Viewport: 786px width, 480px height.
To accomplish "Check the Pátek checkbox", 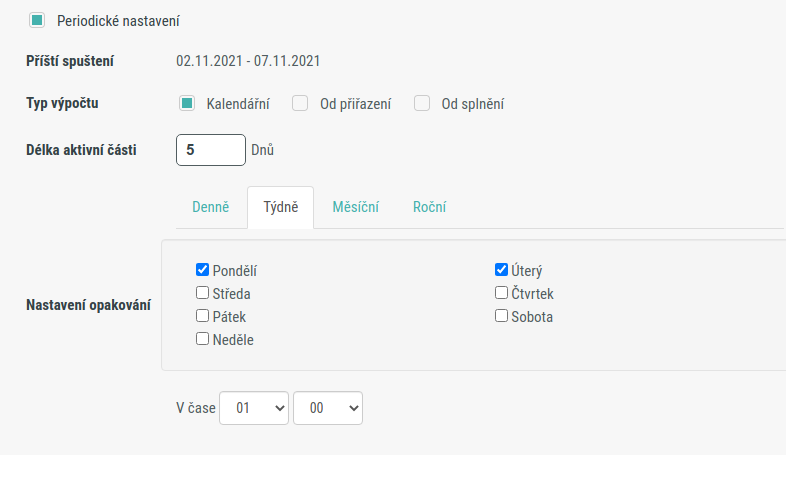I will click(x=202, y=316).
